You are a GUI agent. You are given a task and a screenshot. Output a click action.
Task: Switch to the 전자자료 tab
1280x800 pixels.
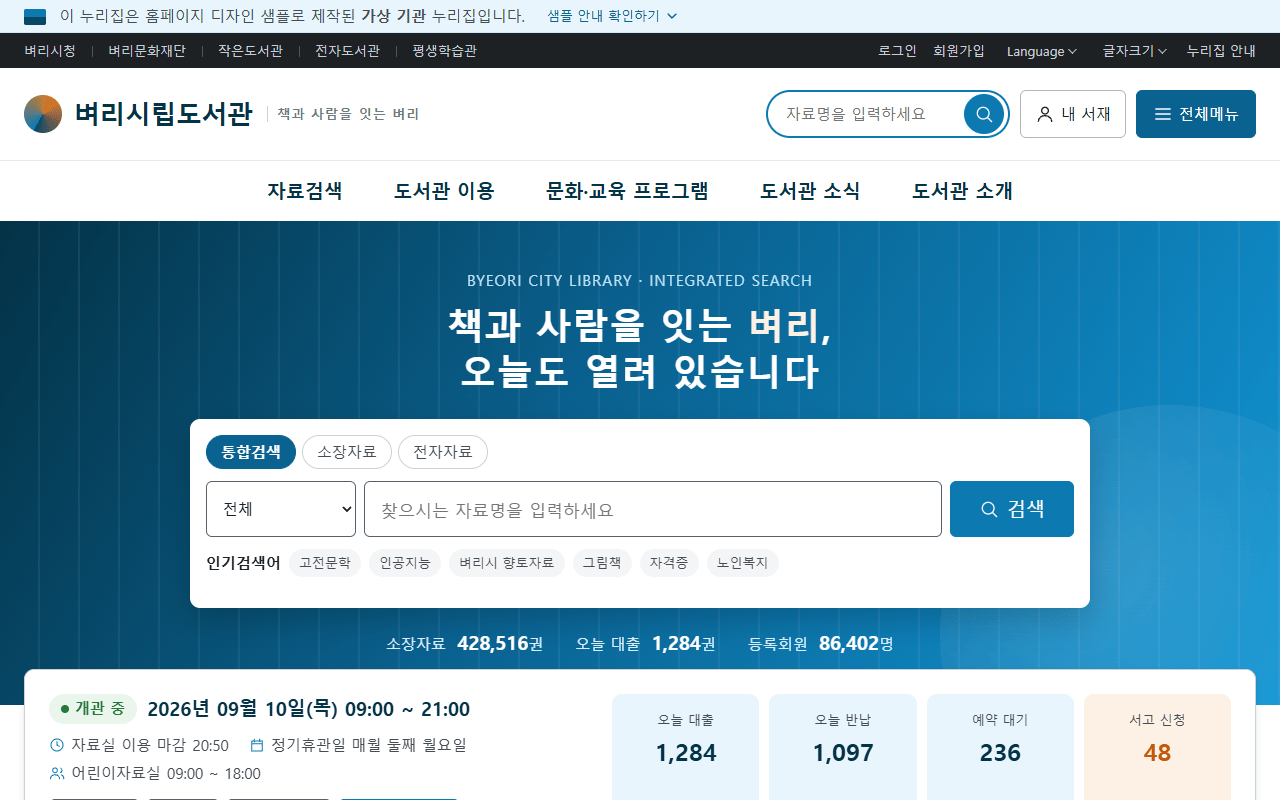[x=443, y=452]
